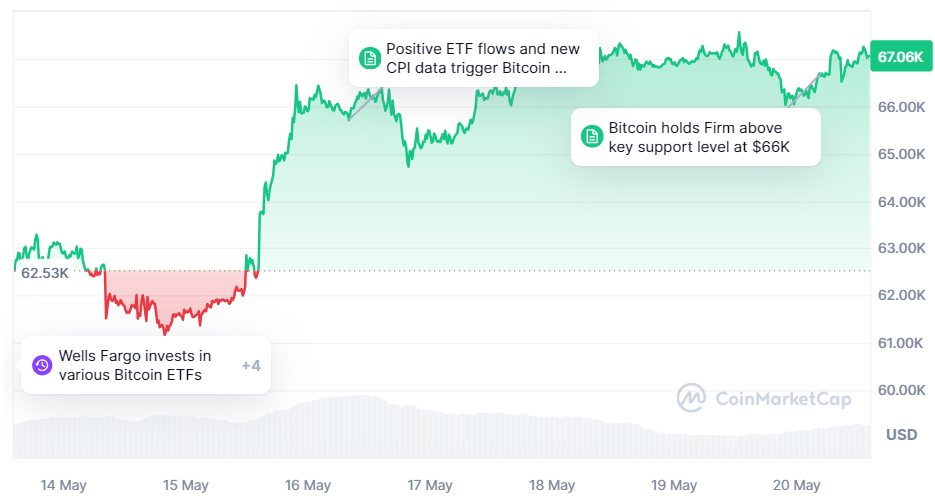Open the Wells Fargo invests in Bitcoin ETFs headline

[x=135, y=365]
